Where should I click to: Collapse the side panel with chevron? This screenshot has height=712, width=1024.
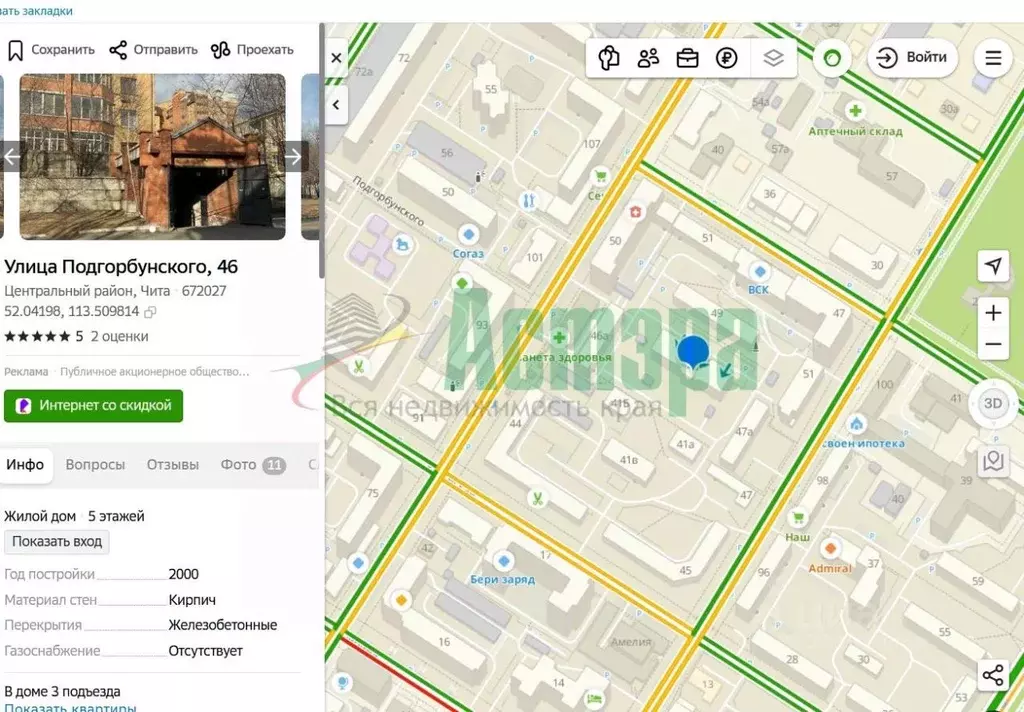tap(336, 105)
